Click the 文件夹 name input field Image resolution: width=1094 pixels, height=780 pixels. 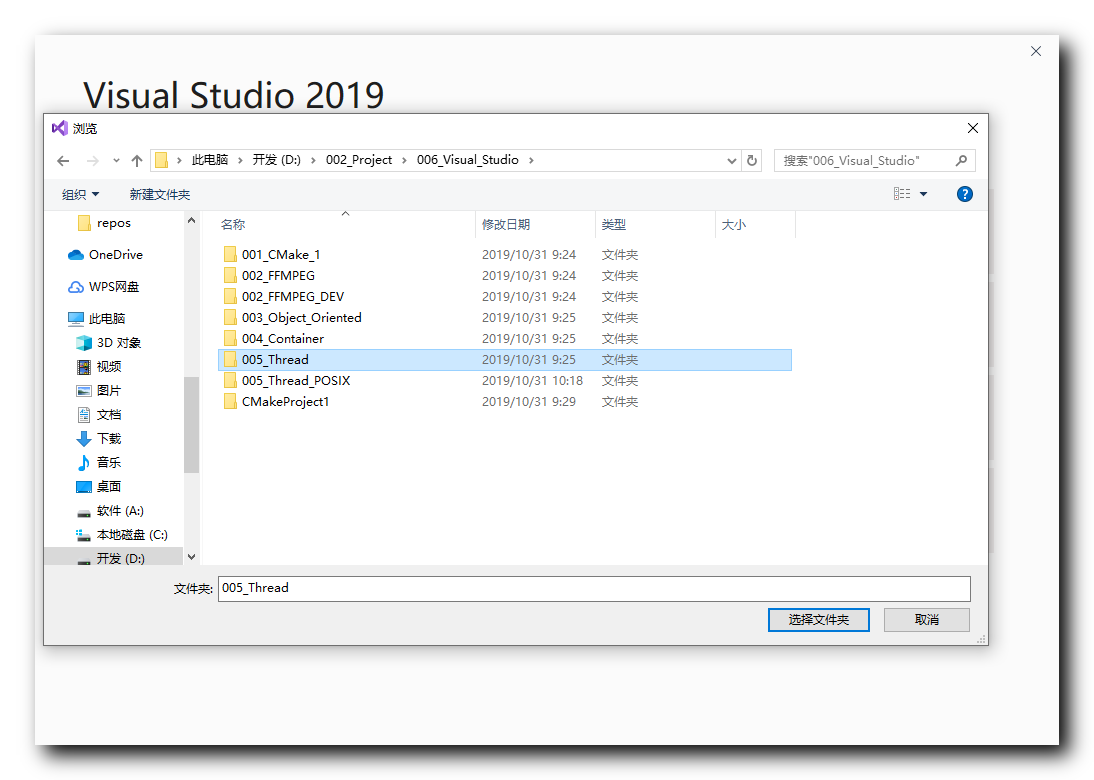click(594, 589)
